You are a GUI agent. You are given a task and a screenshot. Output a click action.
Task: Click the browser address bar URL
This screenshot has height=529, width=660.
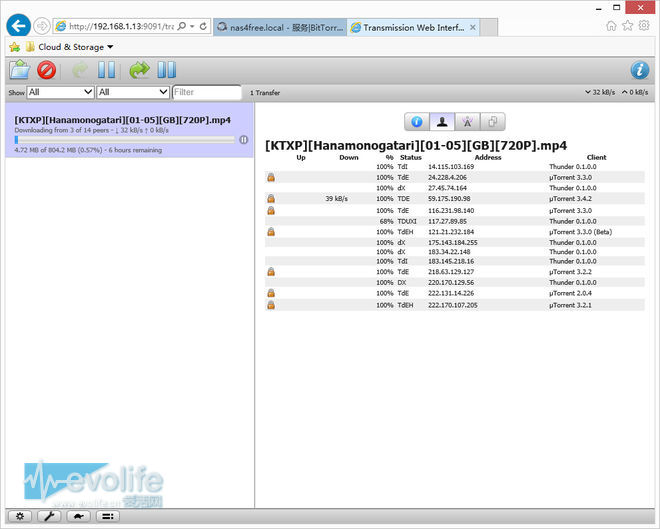coord(121,26)
